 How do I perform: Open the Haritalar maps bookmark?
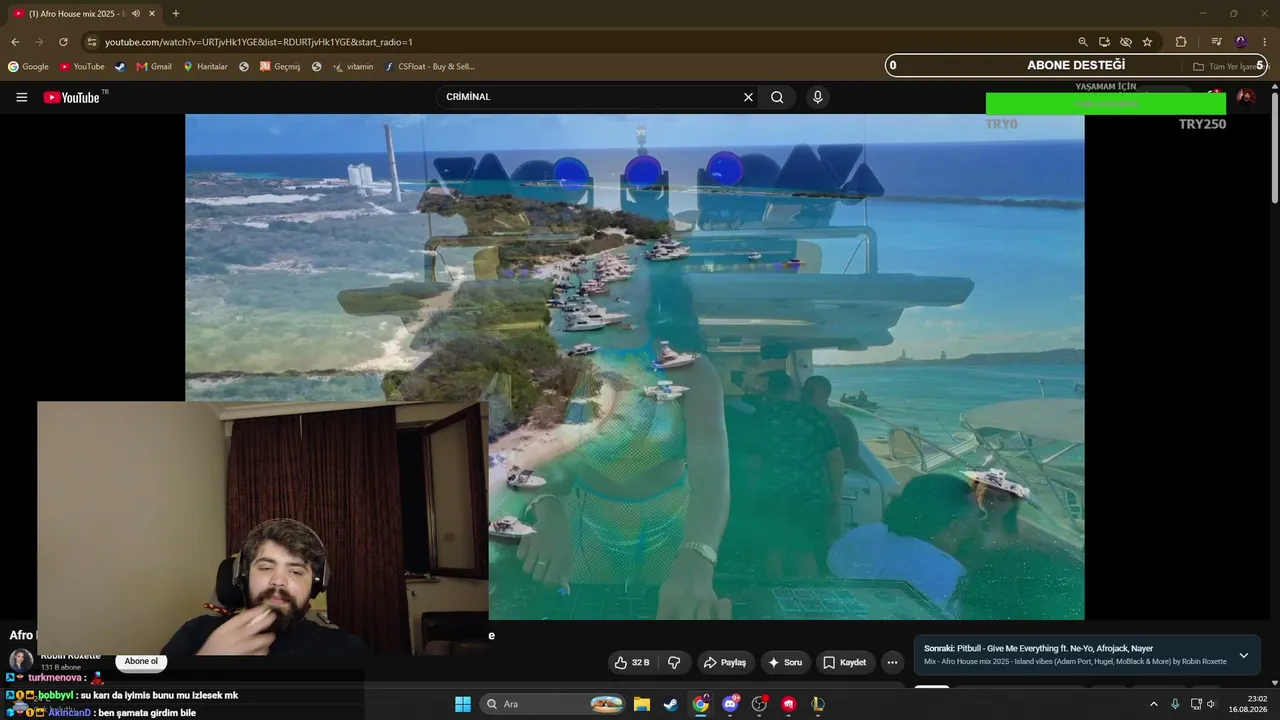205,67
